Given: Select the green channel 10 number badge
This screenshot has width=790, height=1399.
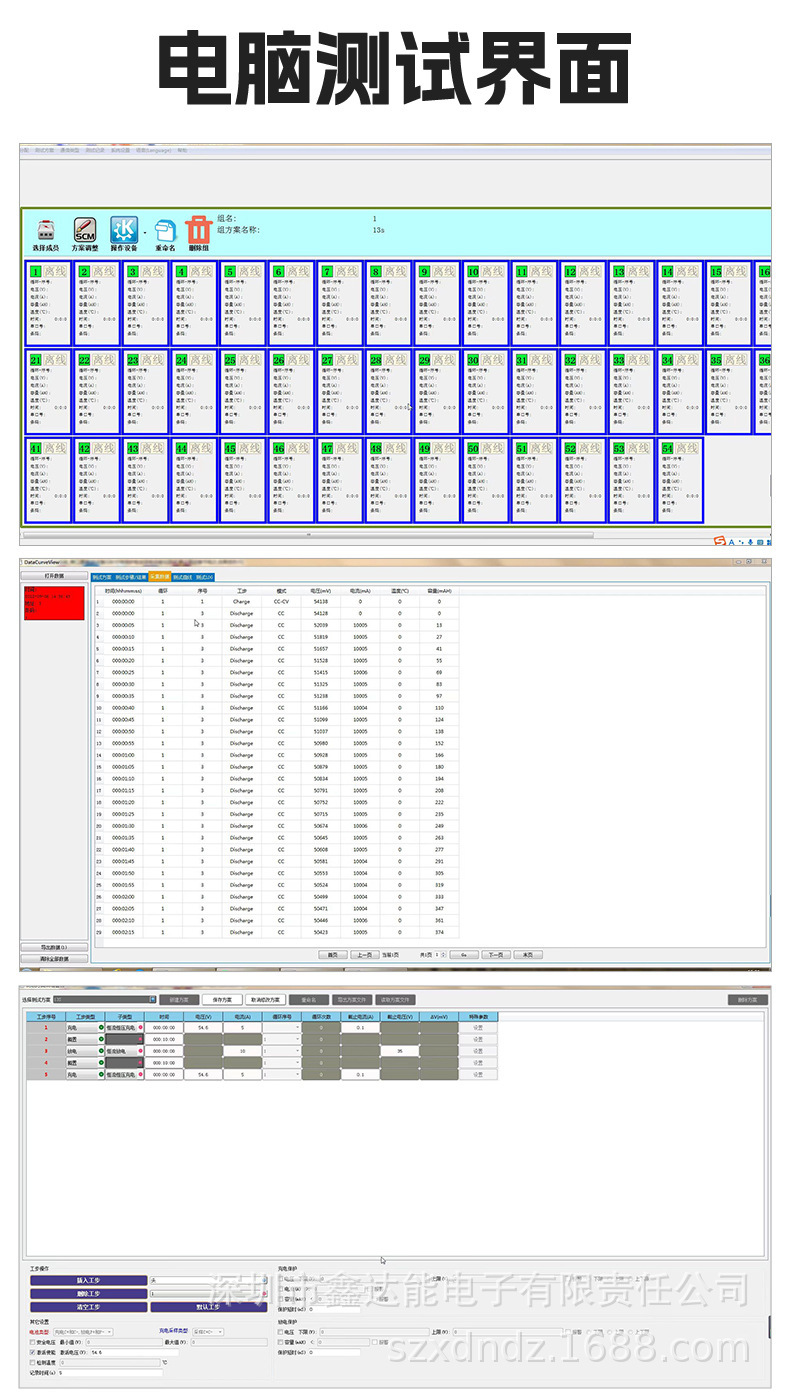Looking at the screenshot, I should 473,271.
